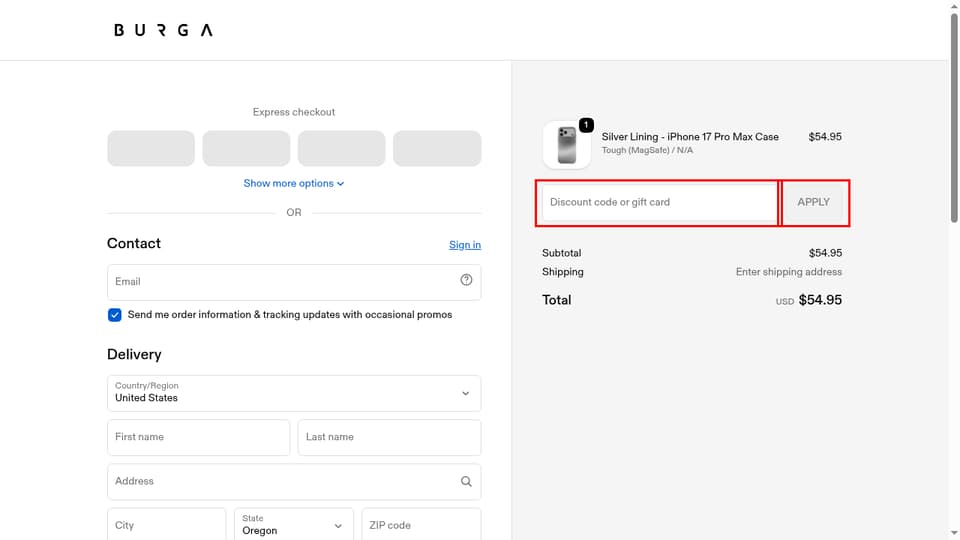960x540 pixels.
Task: Select the third express checkout button
Action: pyautogui.click(x=342, y=148)
